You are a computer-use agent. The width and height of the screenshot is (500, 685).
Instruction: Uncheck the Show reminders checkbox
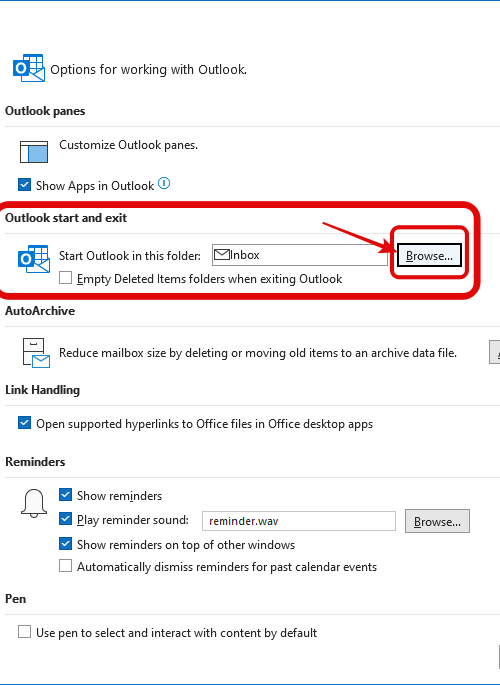click(66, 495)
